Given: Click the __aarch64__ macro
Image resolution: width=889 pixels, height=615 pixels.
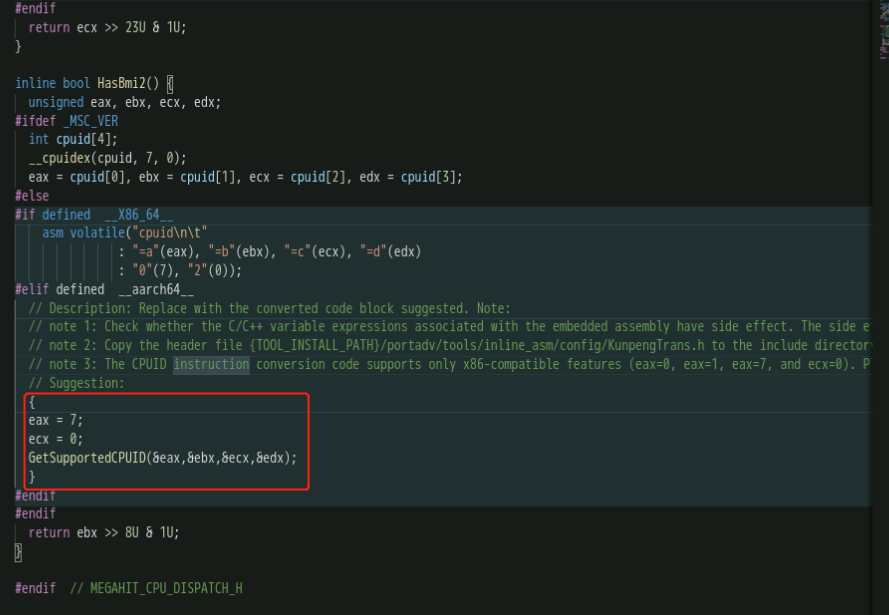Looking at the screenshot, I should point(155,290).
